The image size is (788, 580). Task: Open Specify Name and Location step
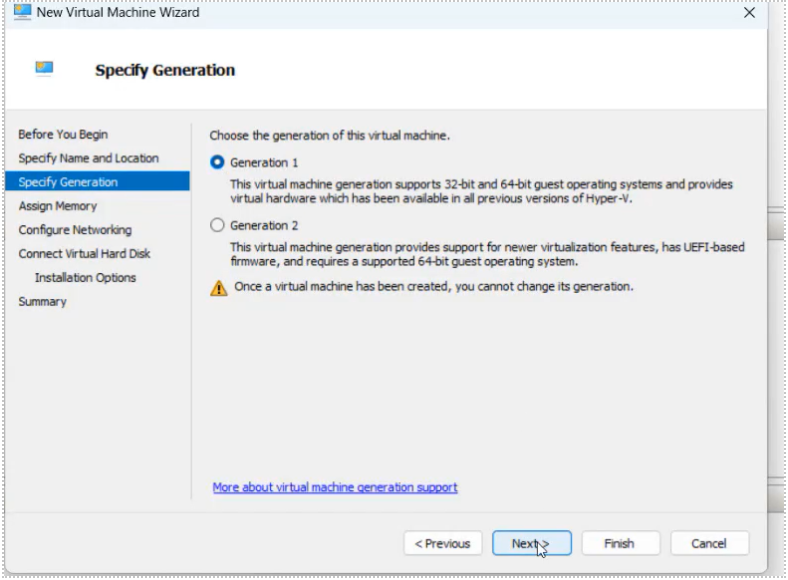tap(88, 158)
